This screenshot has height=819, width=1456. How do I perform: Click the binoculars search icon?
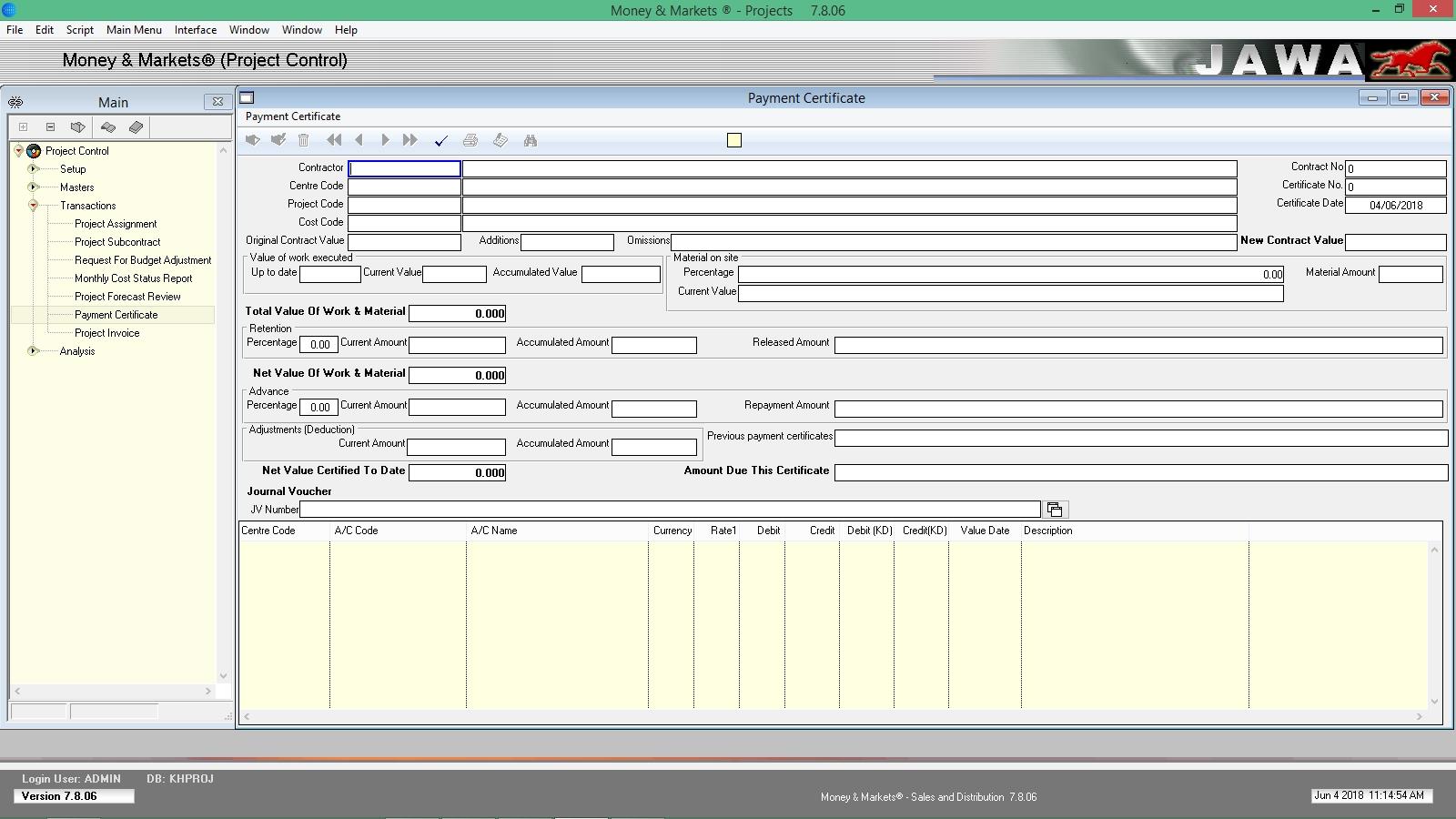531,140
